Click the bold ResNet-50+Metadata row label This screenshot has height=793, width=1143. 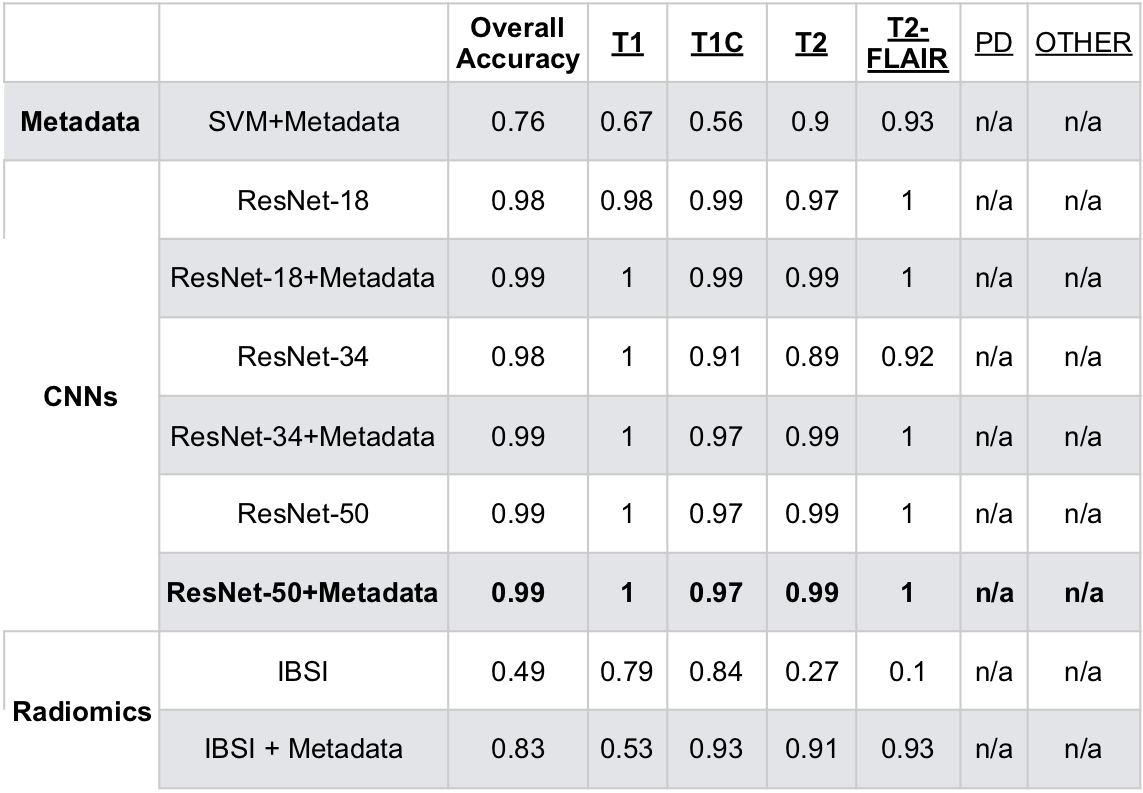click(302, 593)
